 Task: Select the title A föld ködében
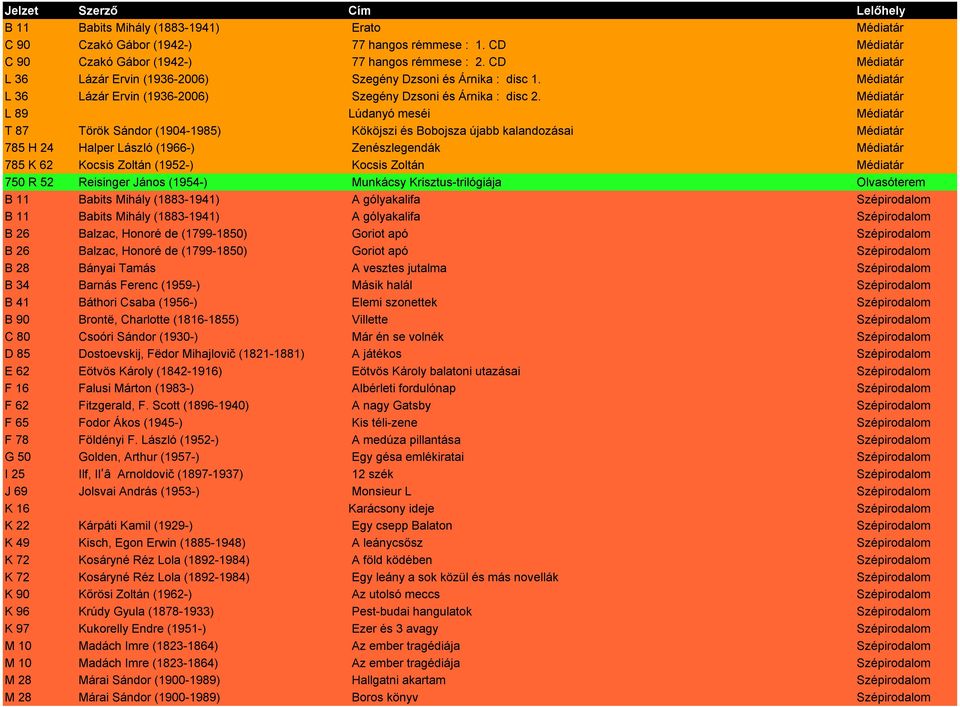(392, 559)
